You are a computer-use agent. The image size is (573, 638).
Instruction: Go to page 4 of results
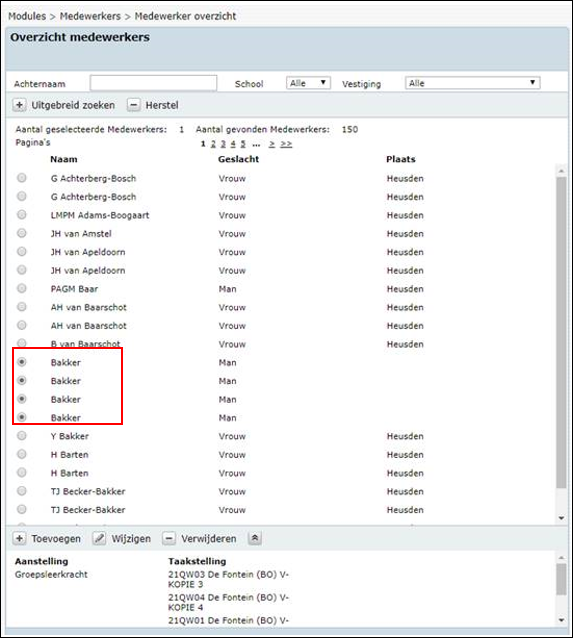pos(233,144)
